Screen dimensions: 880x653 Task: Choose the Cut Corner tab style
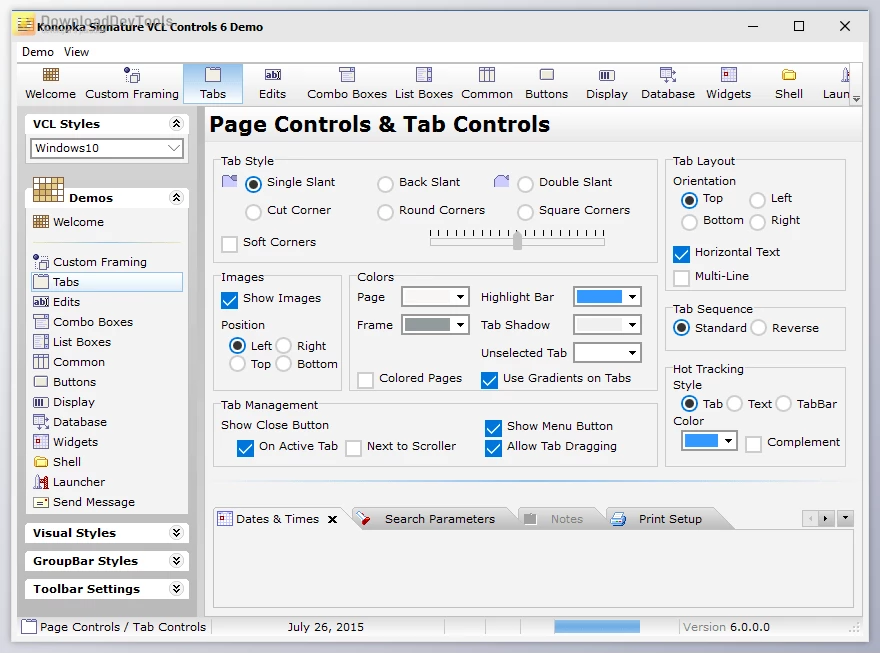[253, 211]
